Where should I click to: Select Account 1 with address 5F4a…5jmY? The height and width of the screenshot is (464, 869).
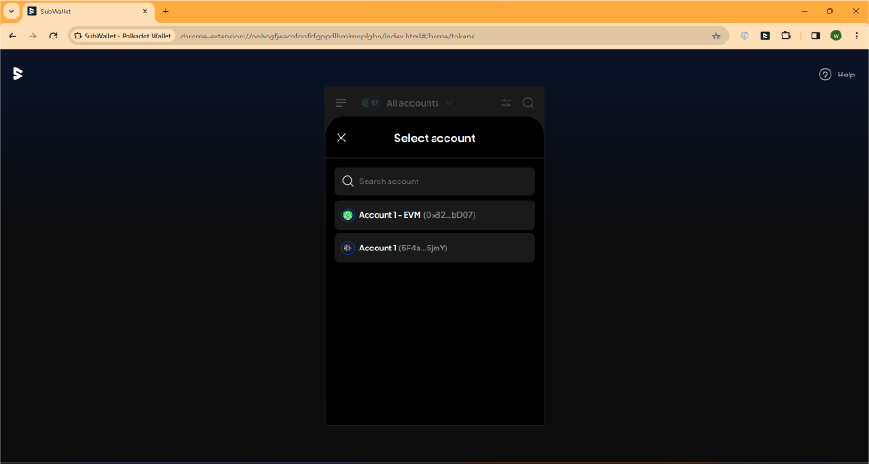click(x=434, y=248)
